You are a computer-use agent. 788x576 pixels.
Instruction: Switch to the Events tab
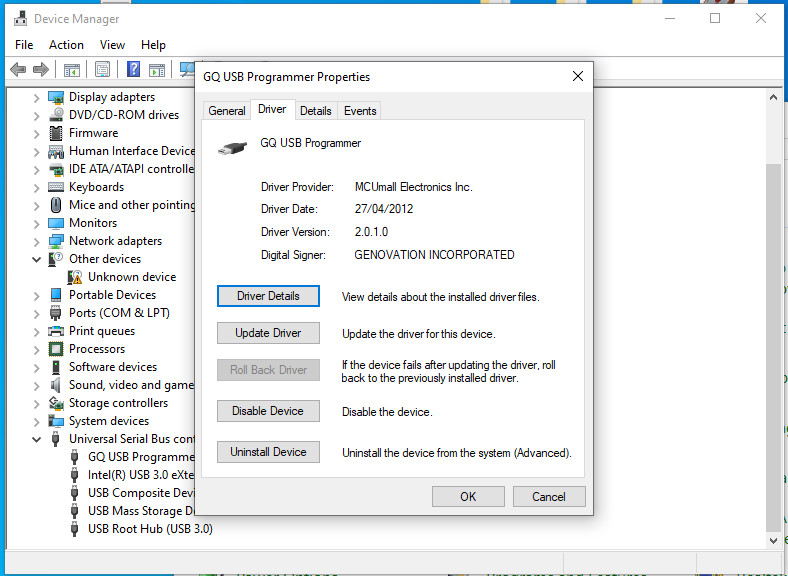click(360, 111)
